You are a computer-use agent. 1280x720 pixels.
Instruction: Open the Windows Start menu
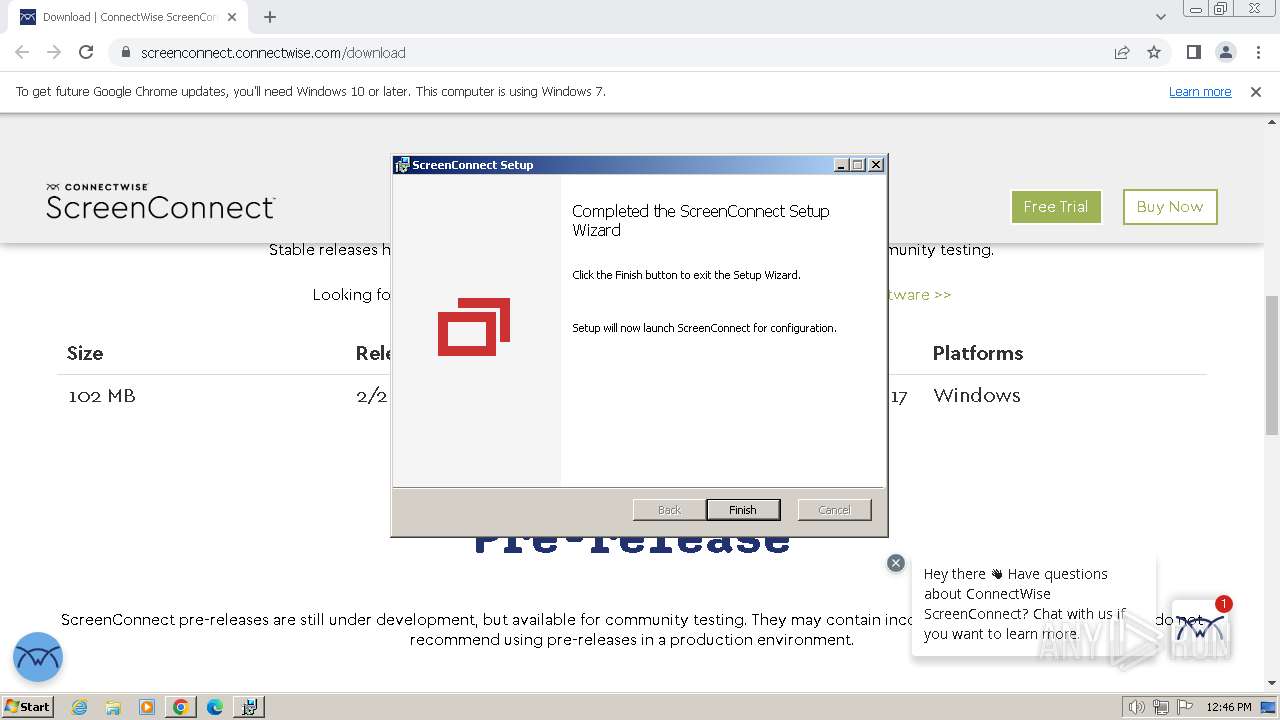[x=28, y=706]
